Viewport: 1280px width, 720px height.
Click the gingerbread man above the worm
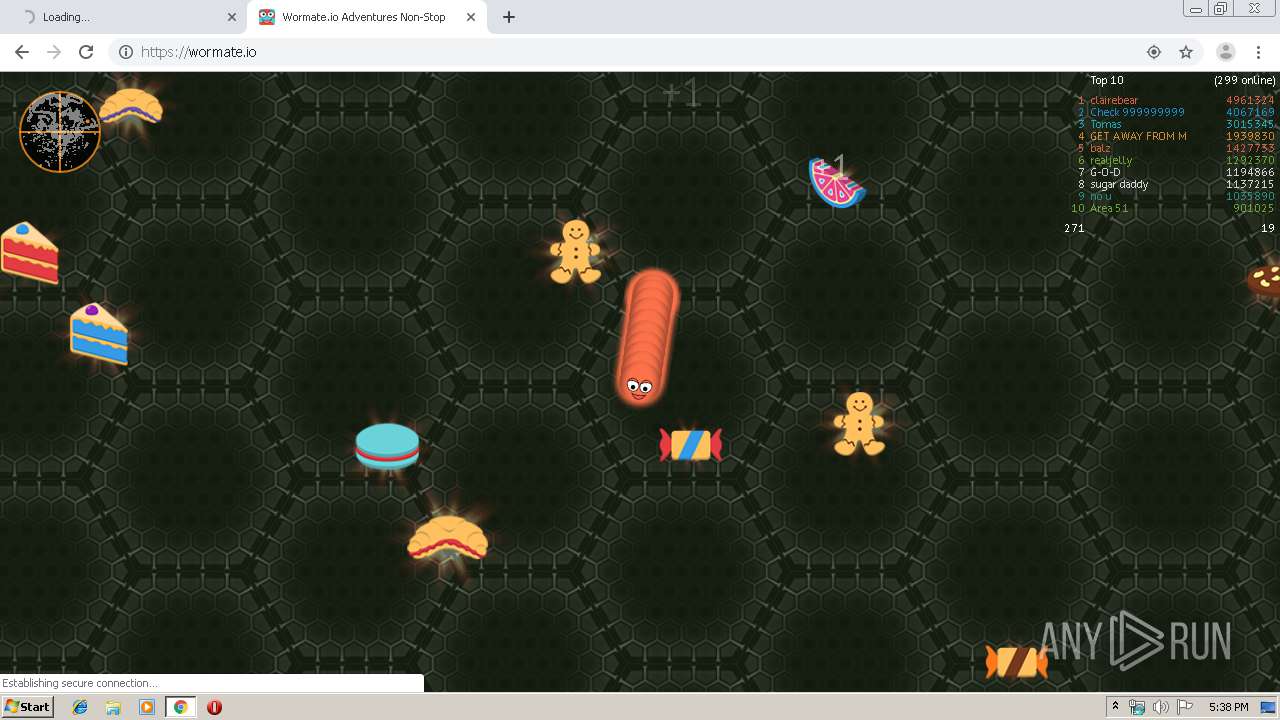575,251
